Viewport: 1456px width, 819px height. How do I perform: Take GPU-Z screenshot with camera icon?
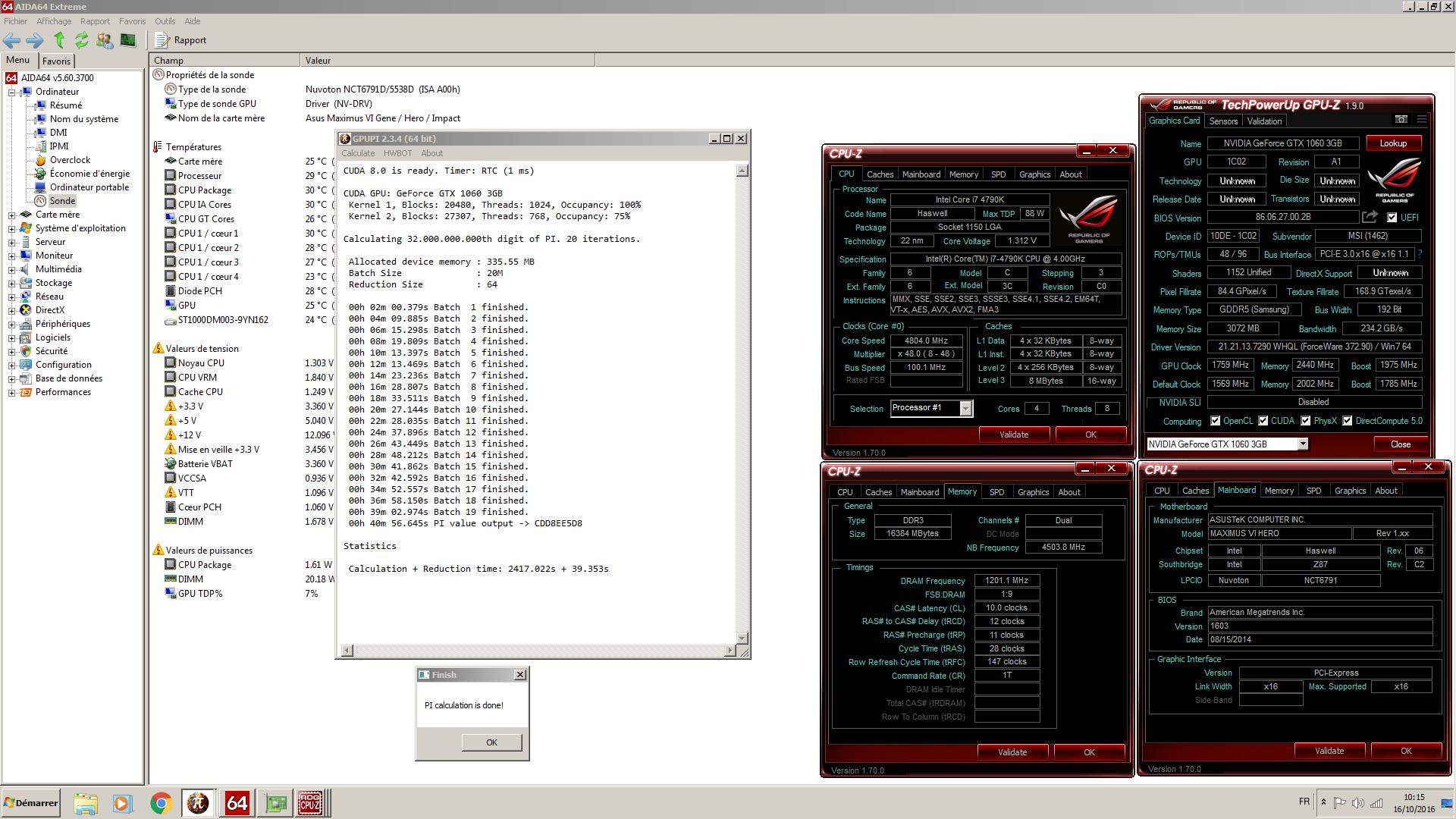click(x=1401, y=120)
